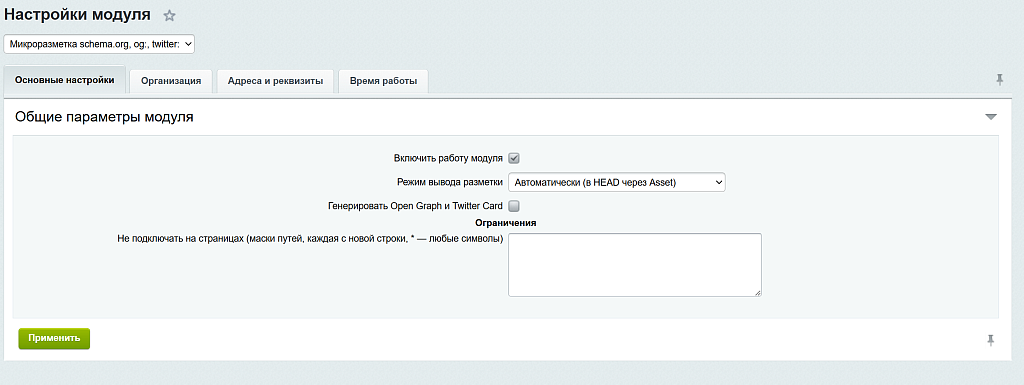Open the Адреса и реквизиты tab

(275, 82)
